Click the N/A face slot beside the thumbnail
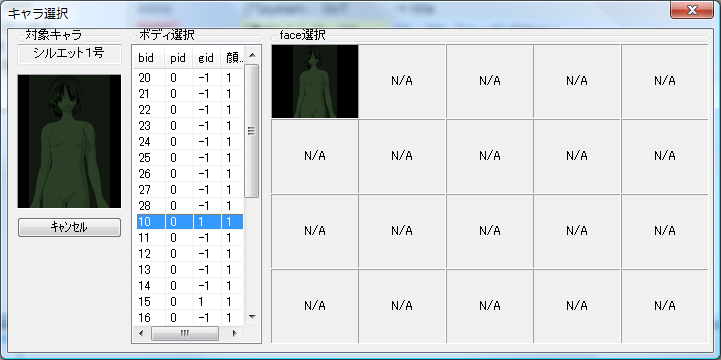This screenshot has width=721, height=360. click(x=402, y=81)
